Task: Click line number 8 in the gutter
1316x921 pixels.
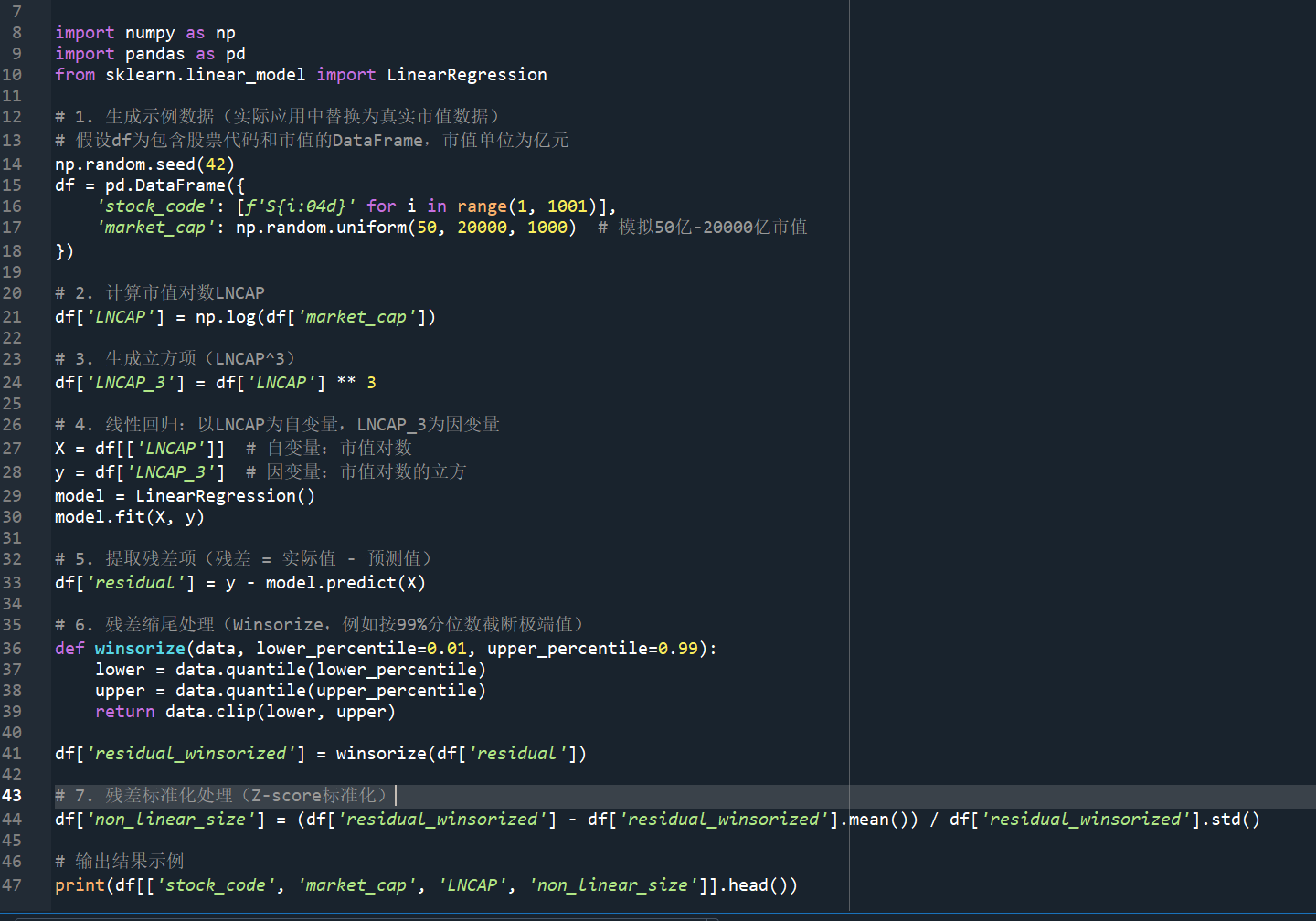Action: (x=16, y=33)
